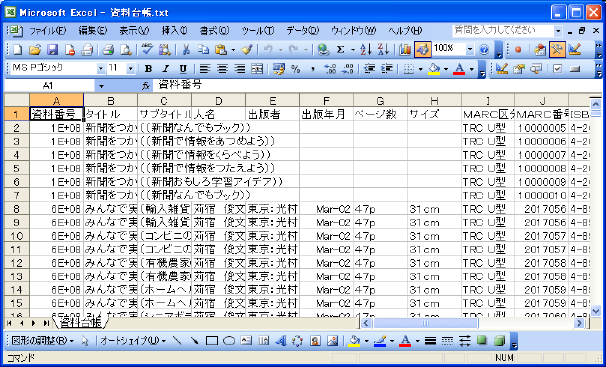The image size is (606, 367).
Task: Open the font size dropdown
Action: tap(131, 69)
